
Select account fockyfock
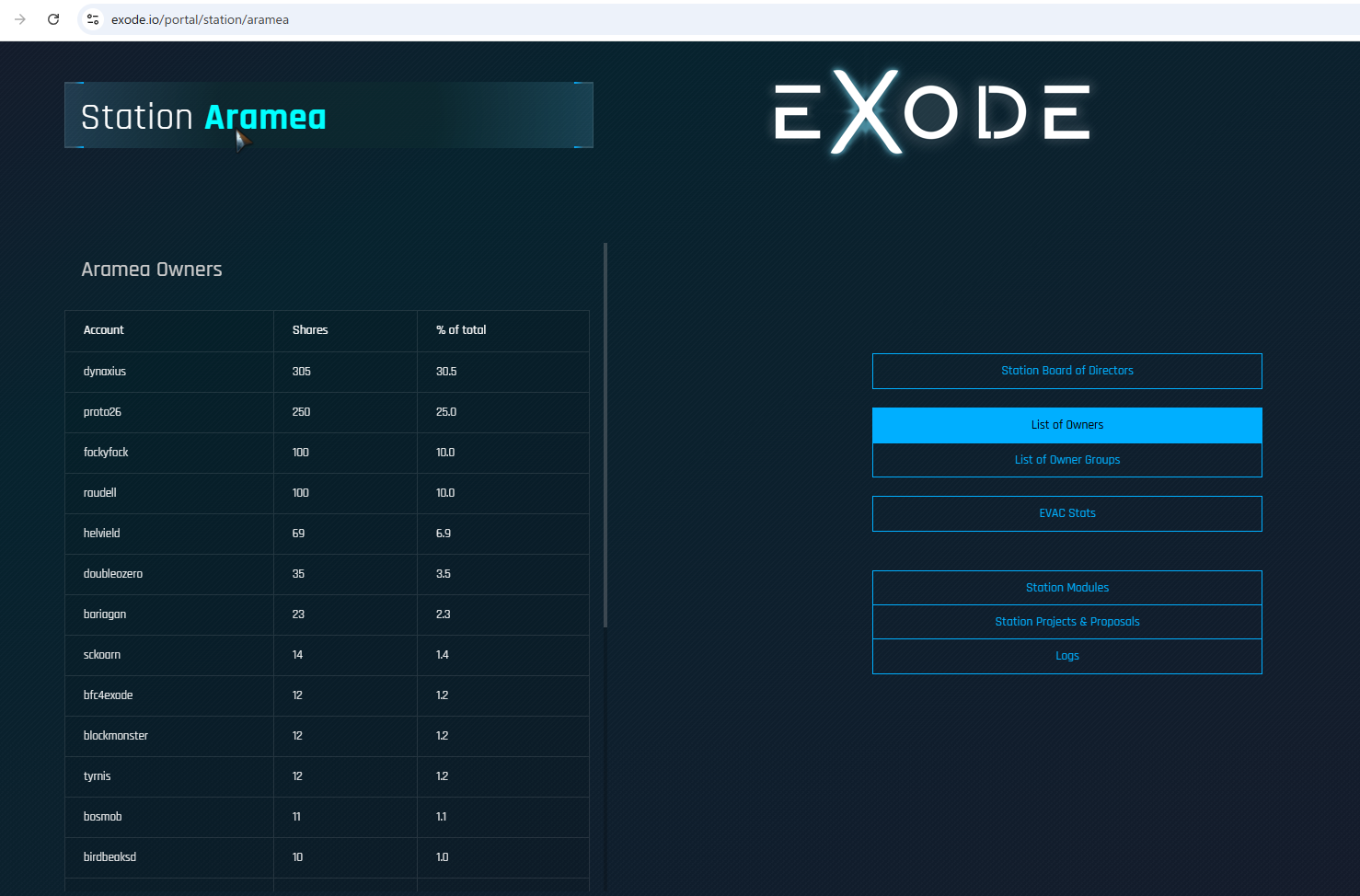click(106, 453)
